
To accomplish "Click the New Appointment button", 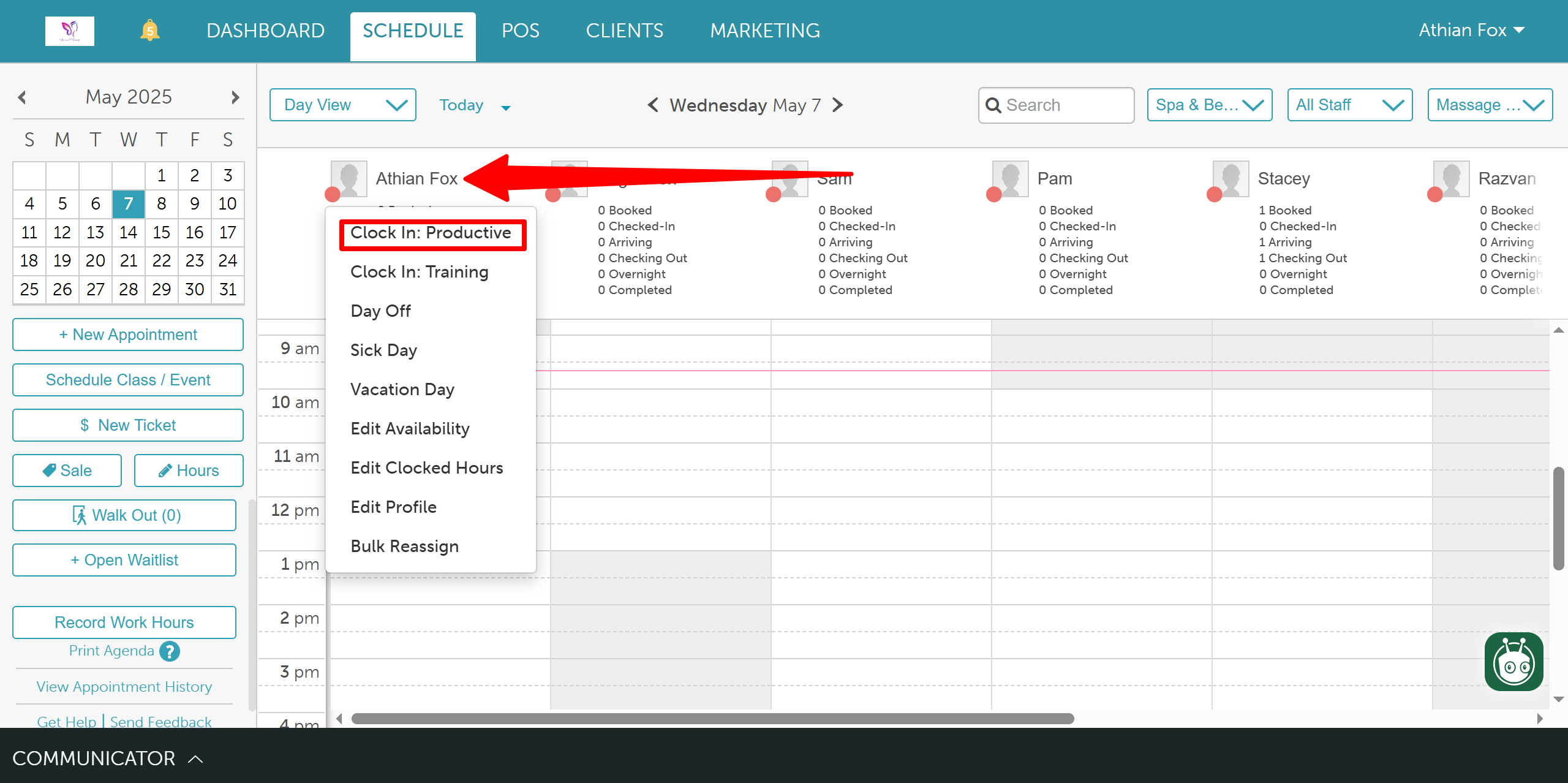I will [x=128, y=335].
